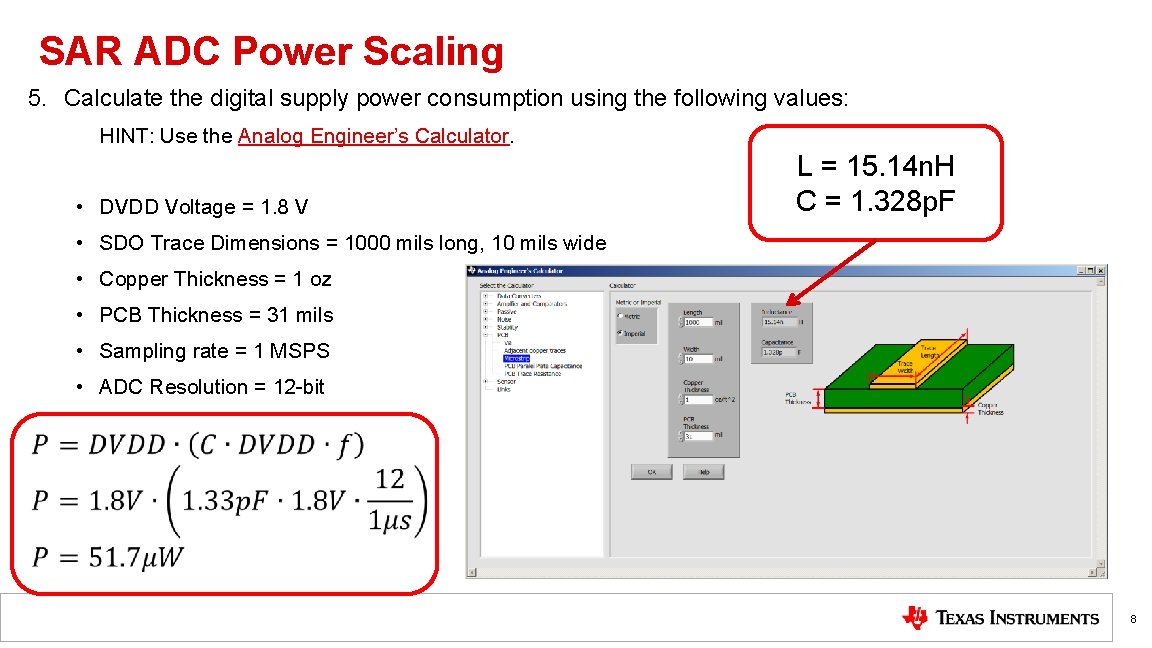Select the Metric radio button
This screenshot has width=1152, height=648.
[x=619, y=316]
